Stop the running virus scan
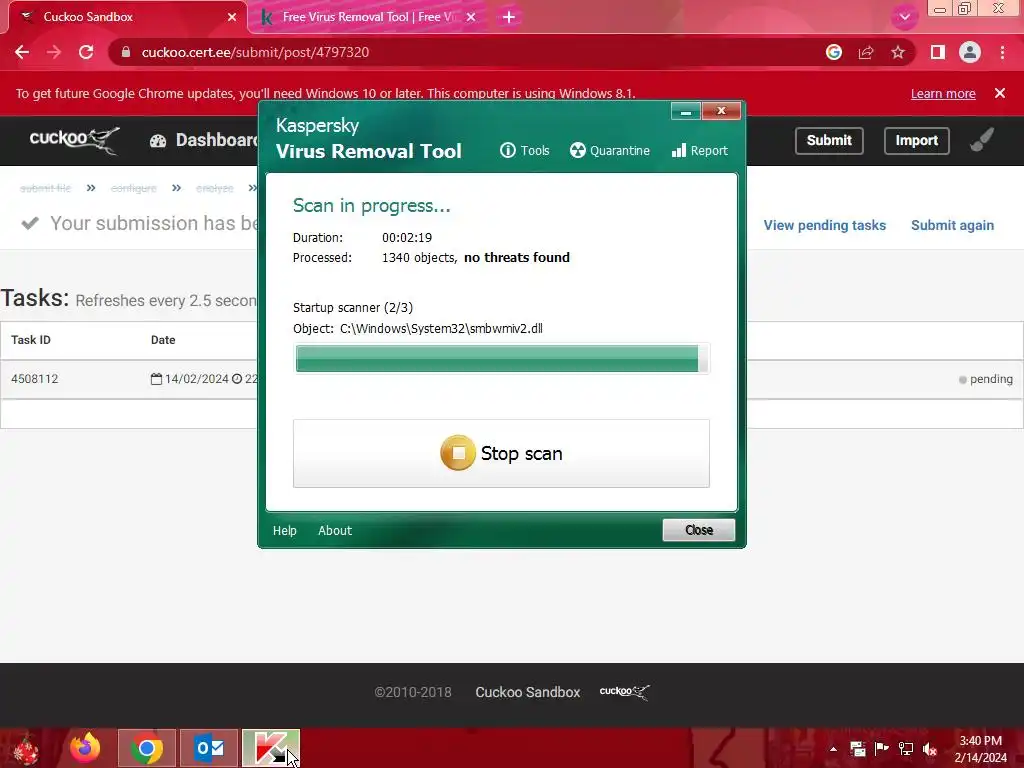This screenshot has width=1024, height=768. coord(501,453)
